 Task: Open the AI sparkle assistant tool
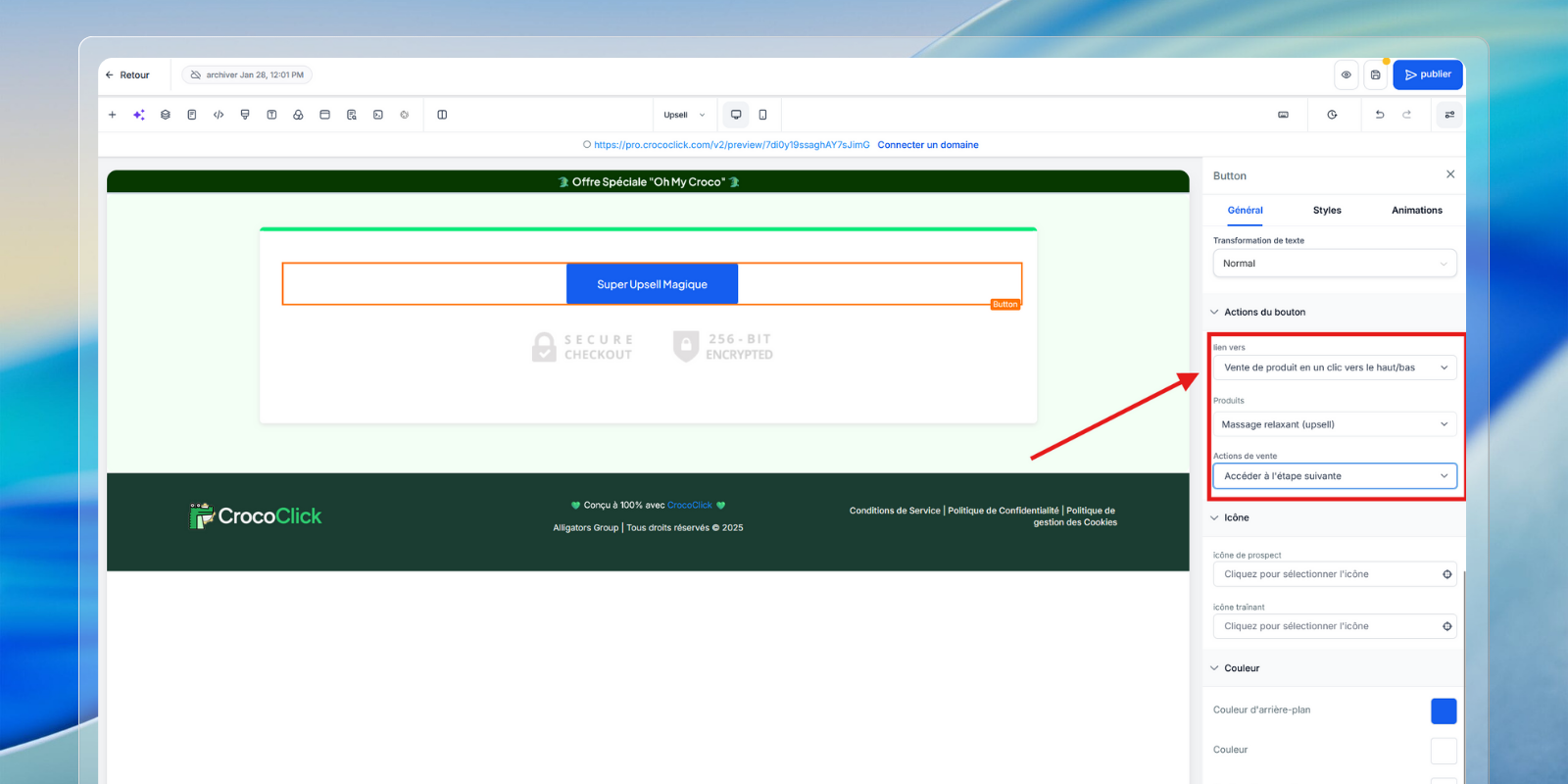[x=139, y=115]
